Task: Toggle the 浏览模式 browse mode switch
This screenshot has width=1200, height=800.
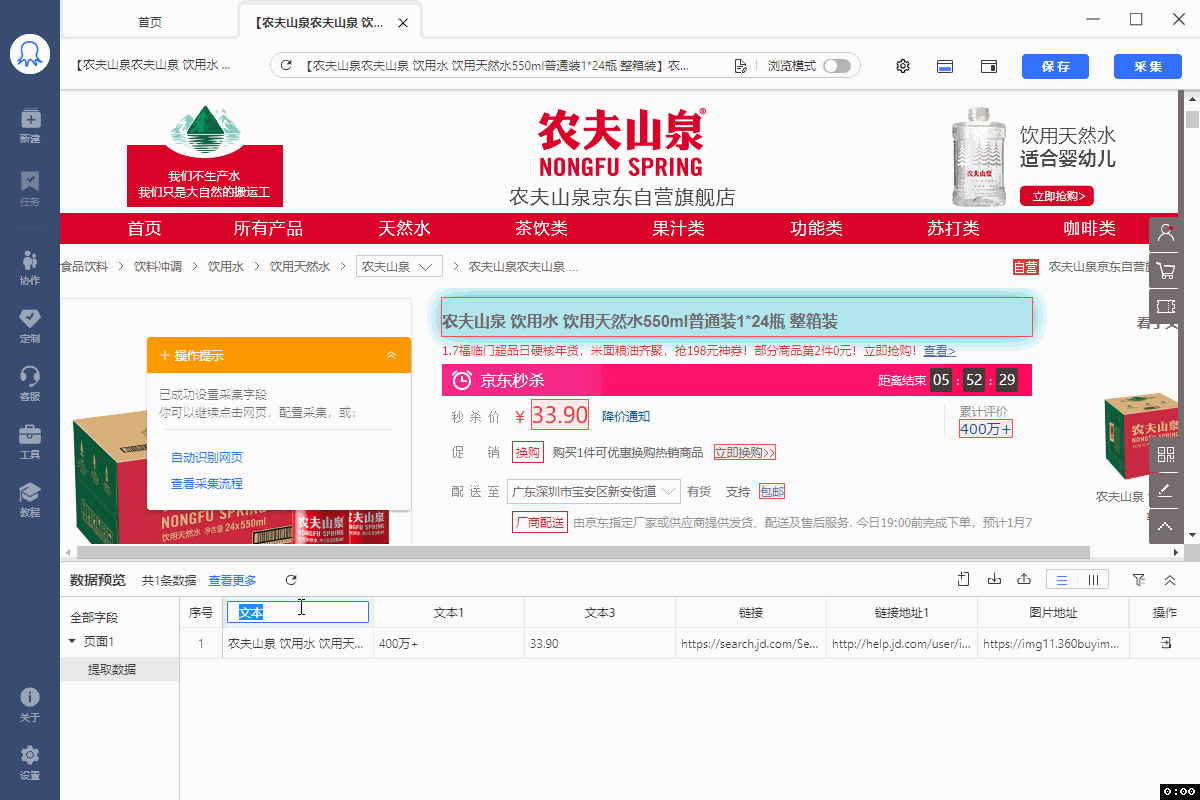Action: click(x=837, y=66)
